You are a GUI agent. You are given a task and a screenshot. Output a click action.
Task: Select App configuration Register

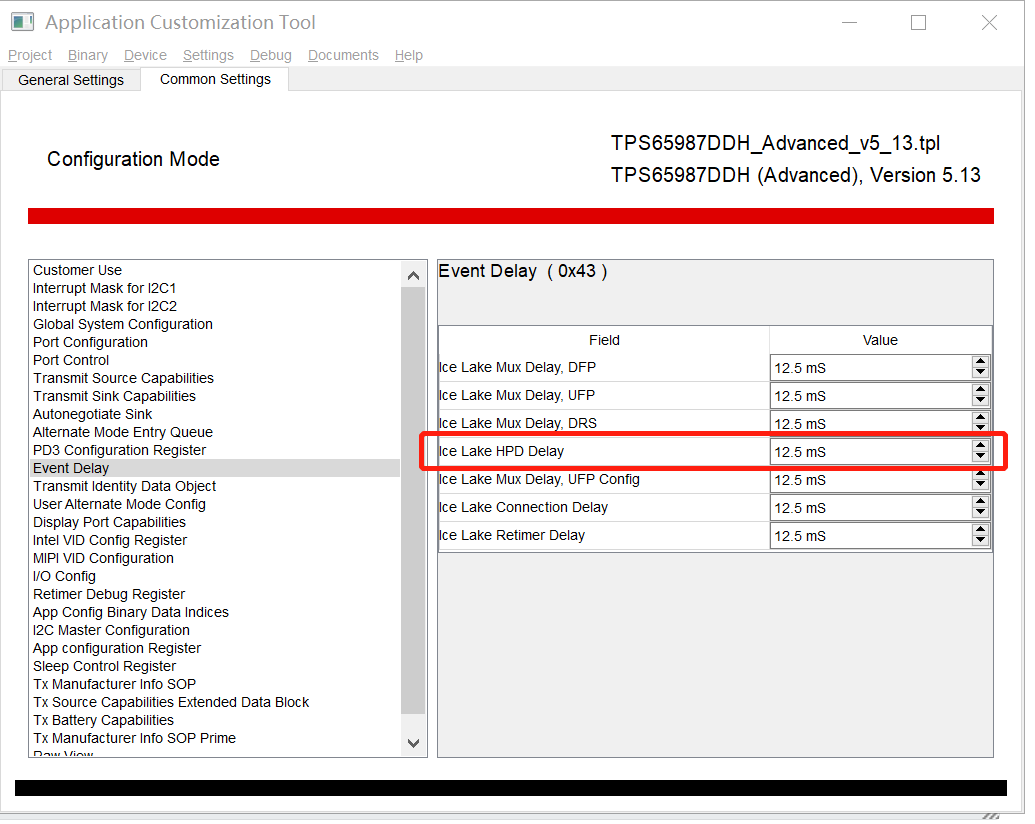(x=117, y=648)
